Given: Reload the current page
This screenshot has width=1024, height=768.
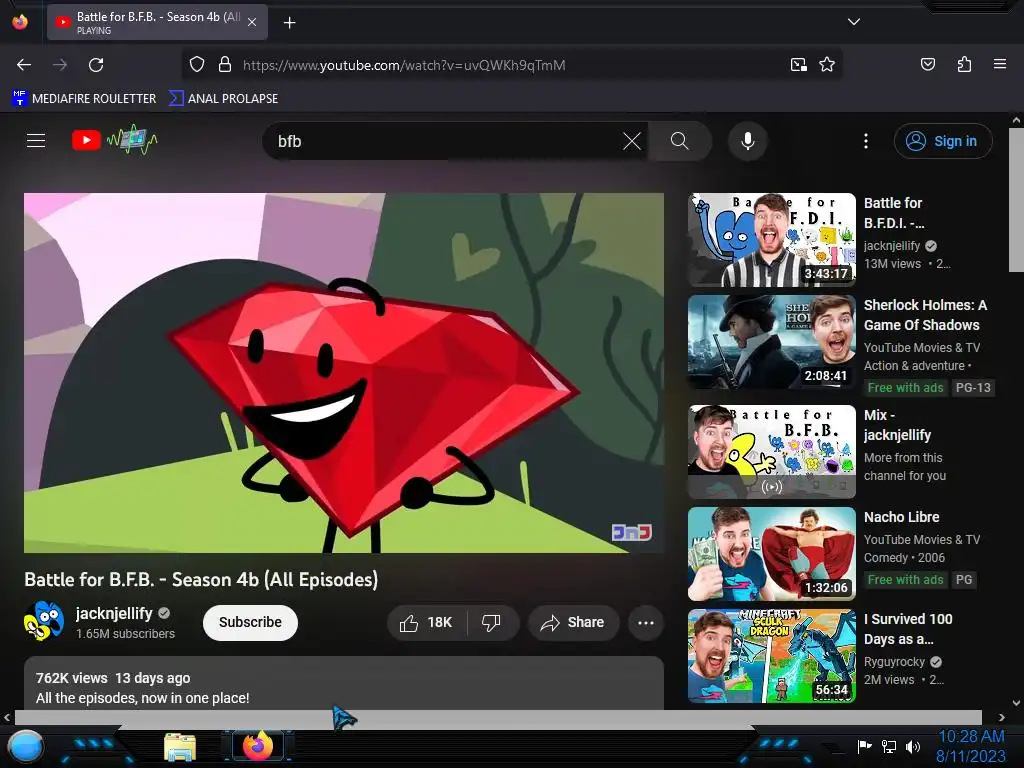Looking at the screenshot, I should coord(96,65).
